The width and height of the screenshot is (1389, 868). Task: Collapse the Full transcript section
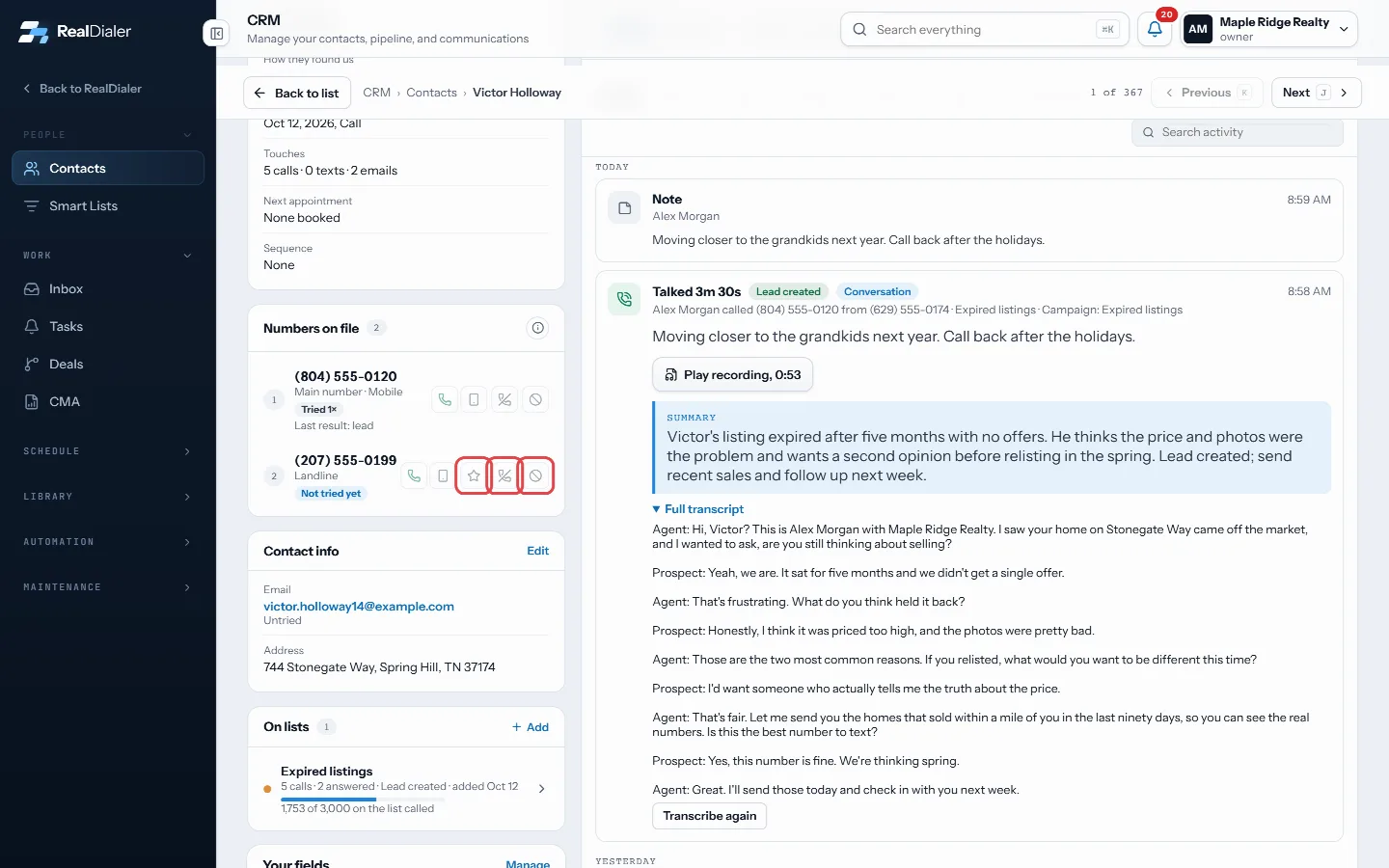[698, 509]
